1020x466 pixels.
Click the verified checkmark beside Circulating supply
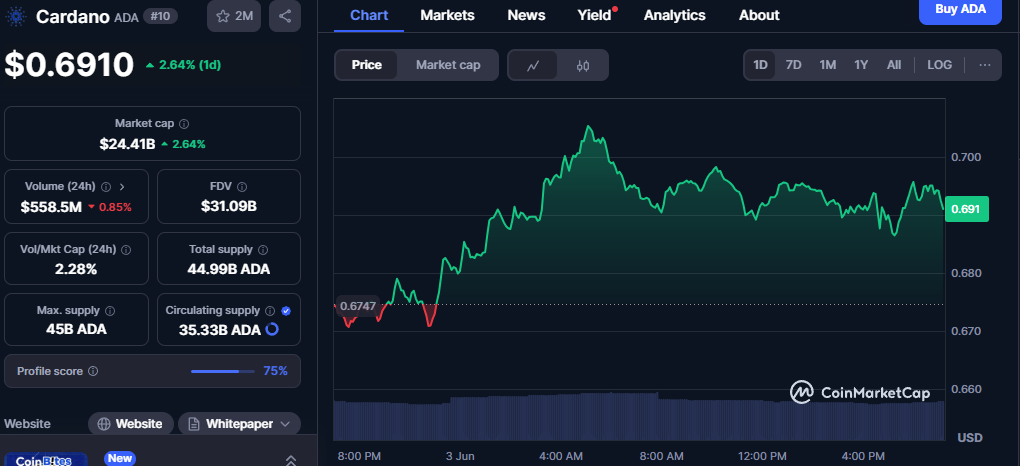pyautogui.click(x=286, y=311)
